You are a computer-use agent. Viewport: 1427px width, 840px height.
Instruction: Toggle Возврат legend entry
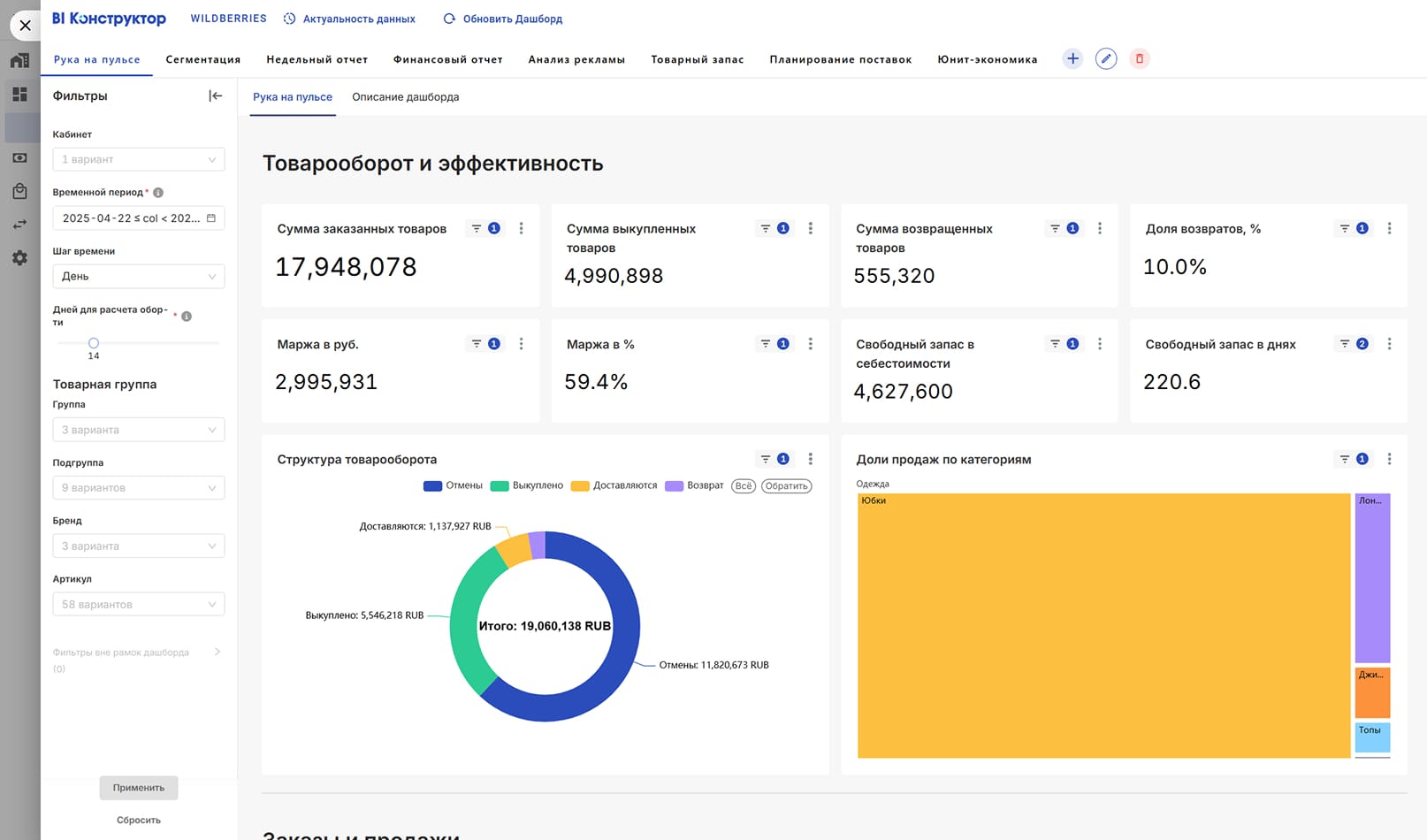[x=695, y=485]
